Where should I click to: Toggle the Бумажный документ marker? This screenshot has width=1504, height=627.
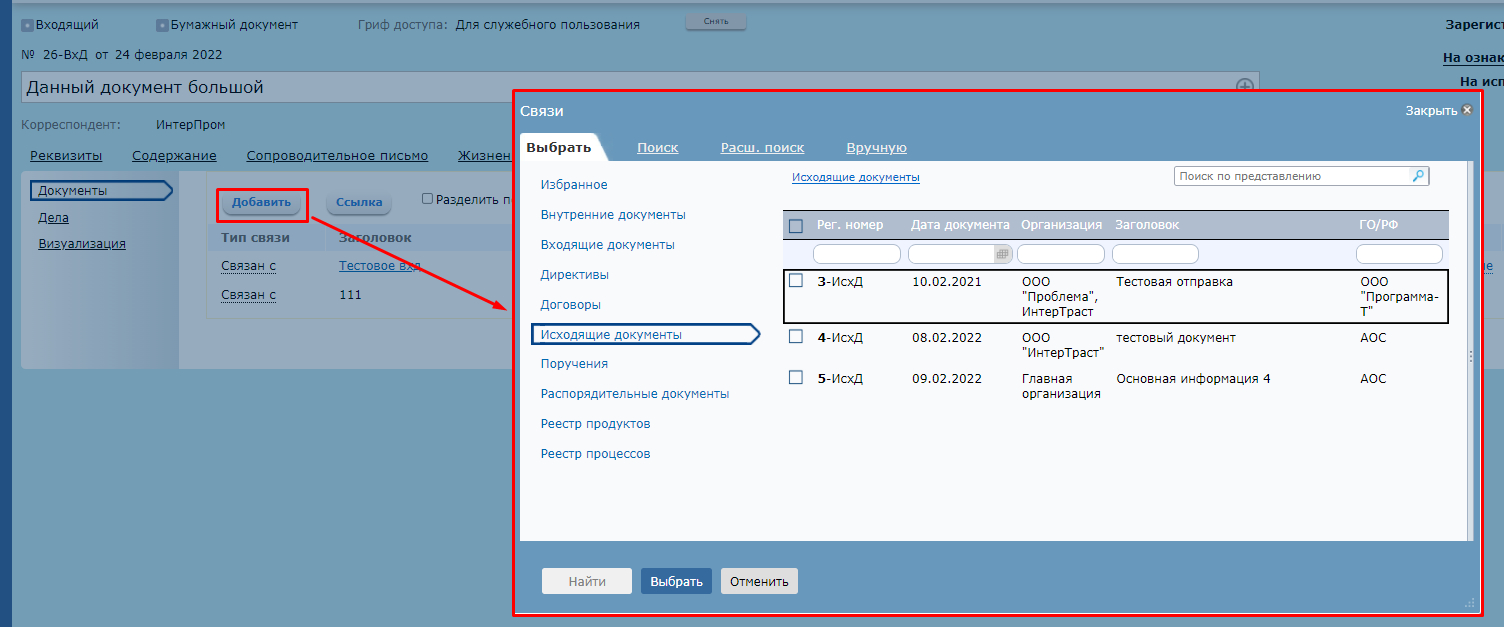click(162, 25)
